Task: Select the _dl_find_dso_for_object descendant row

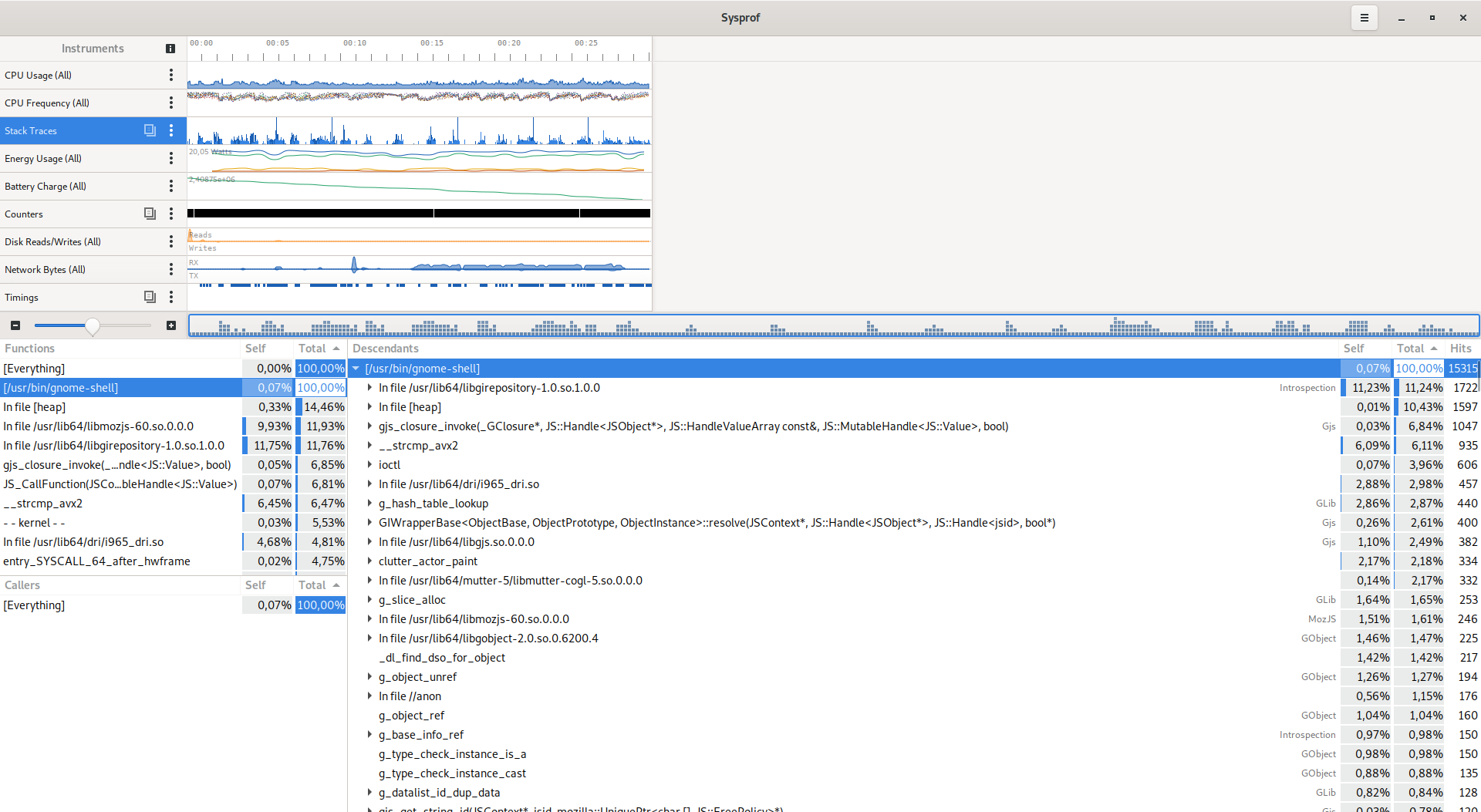Action: [914, 658]
